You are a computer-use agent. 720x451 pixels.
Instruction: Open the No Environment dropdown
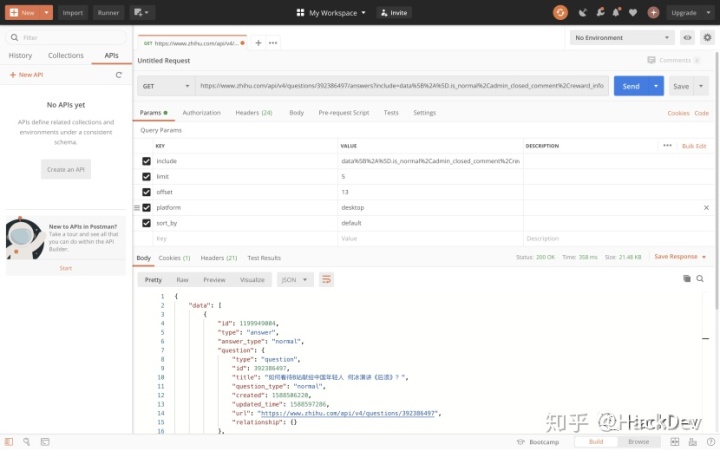(622, 38)
